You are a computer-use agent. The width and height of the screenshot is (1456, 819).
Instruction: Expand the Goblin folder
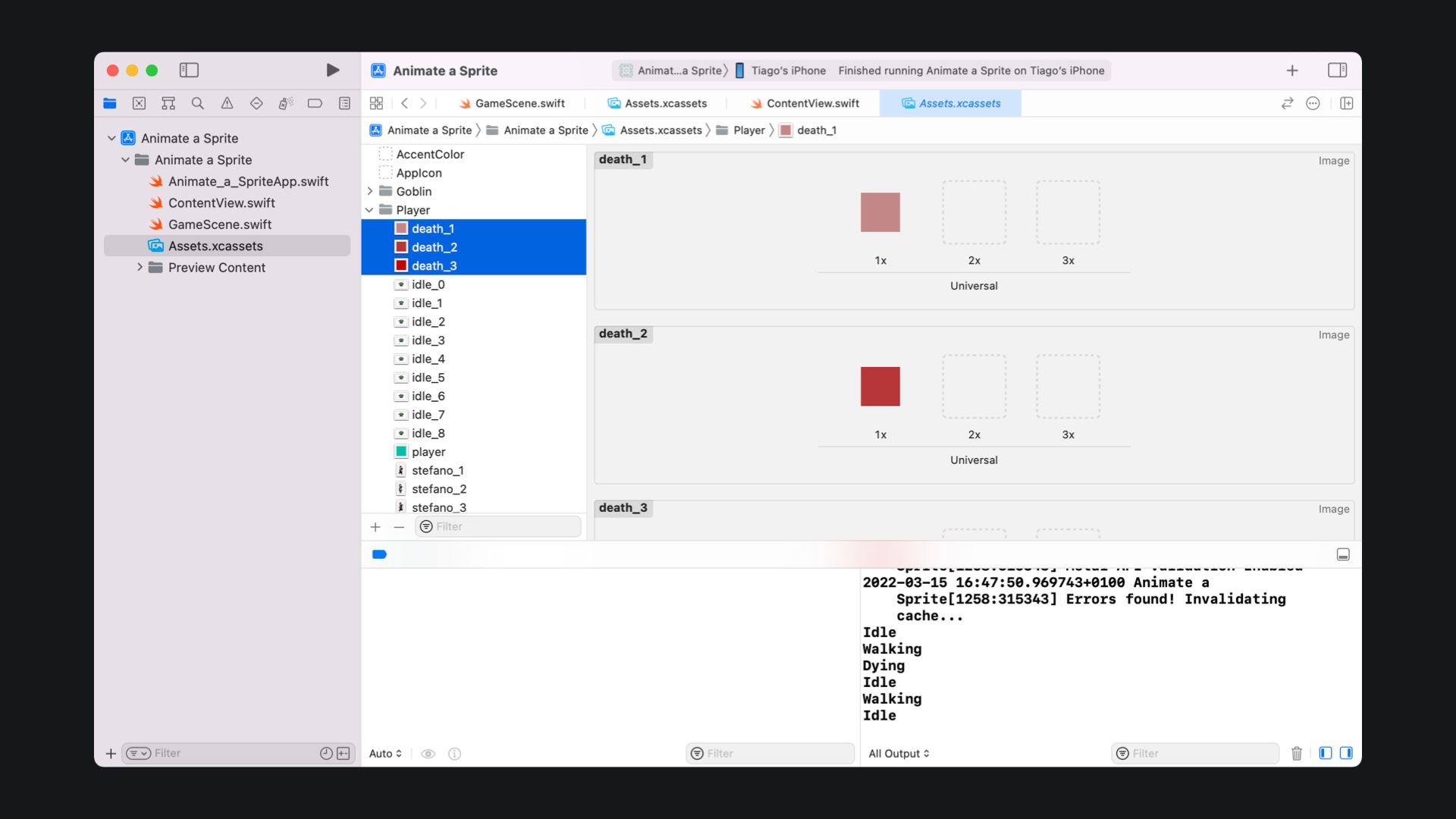370,191
